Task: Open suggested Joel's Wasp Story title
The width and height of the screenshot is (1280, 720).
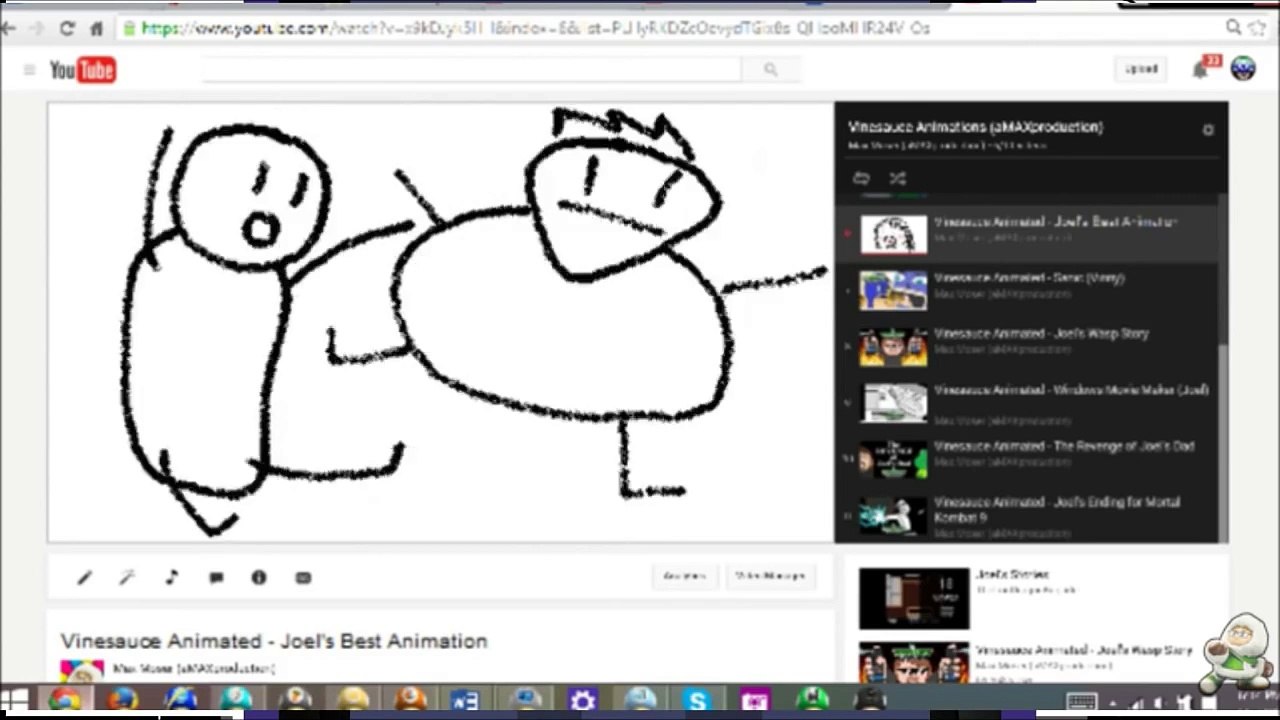Action: pyautogui.click(x=1084, y=651)
